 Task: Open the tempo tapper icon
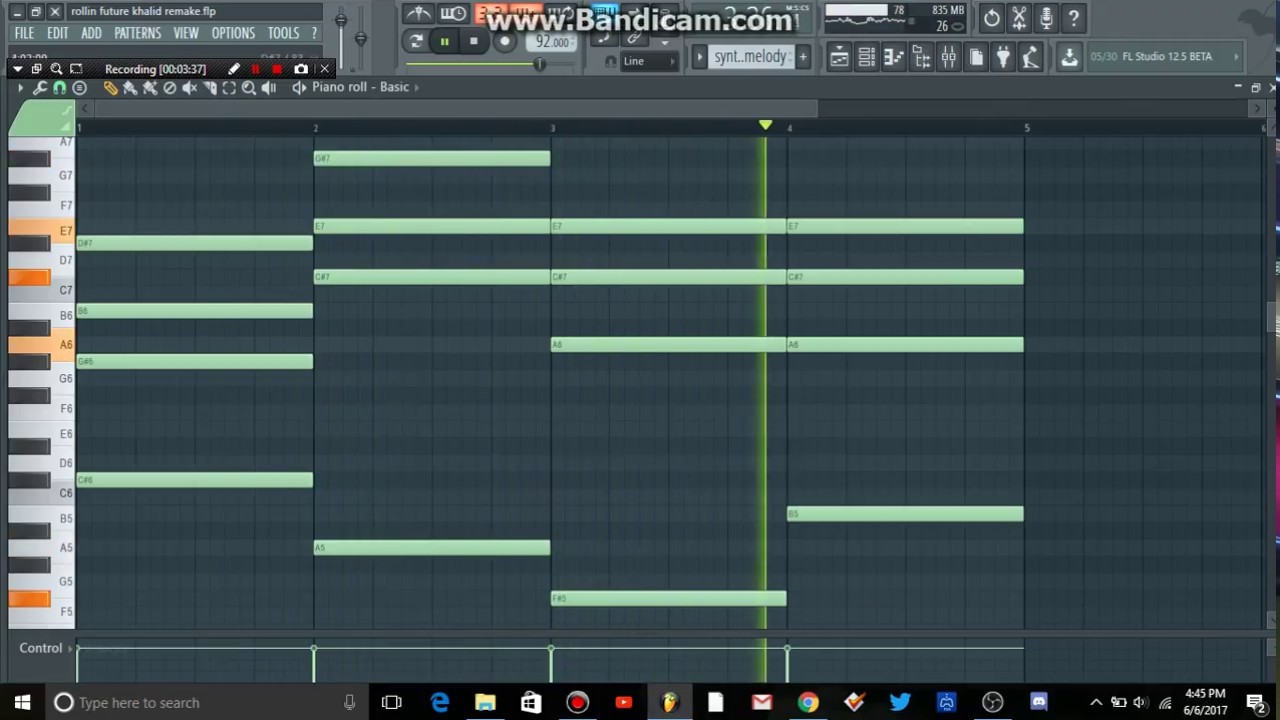point(1030,57)
